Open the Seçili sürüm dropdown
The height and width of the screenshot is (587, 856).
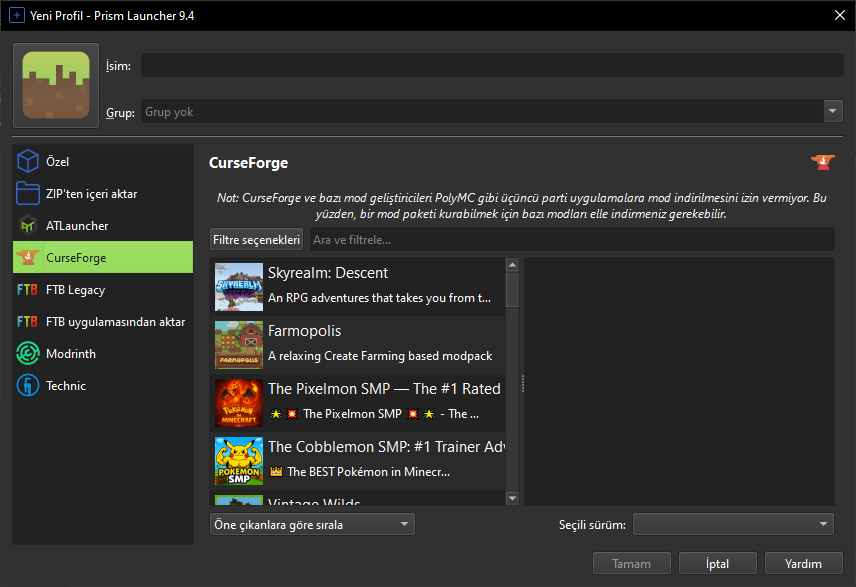tap(733, 524)
